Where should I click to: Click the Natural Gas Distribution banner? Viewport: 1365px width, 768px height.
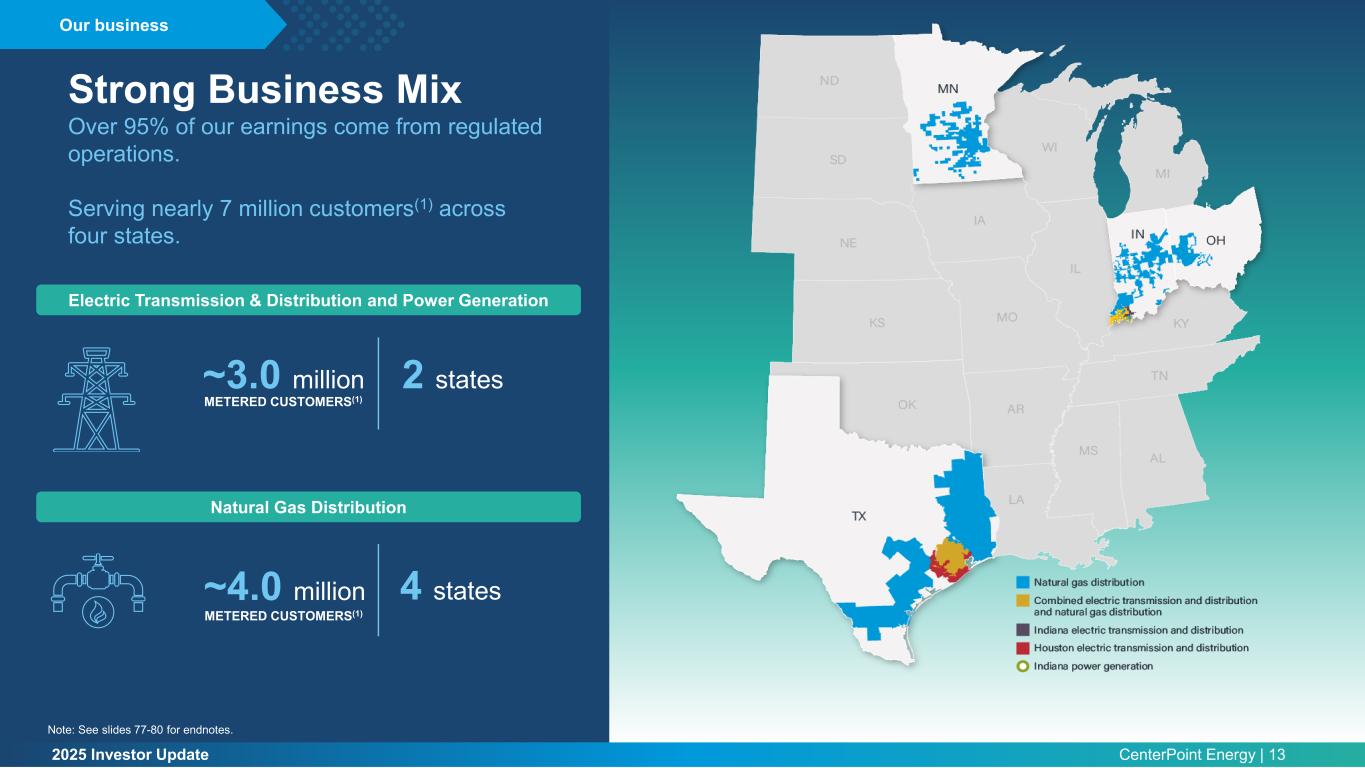pos(308,507)
